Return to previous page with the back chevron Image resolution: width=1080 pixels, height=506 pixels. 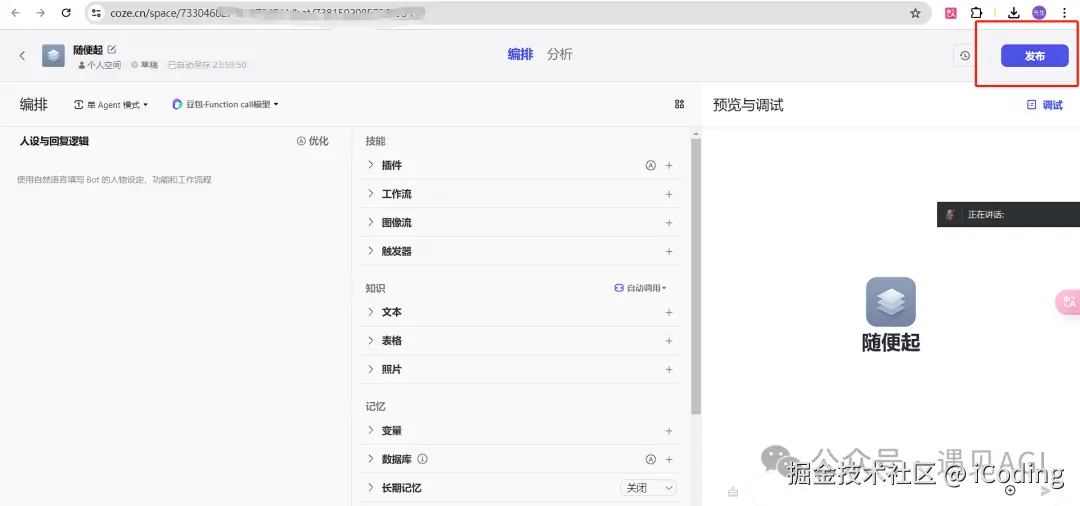[22, 56]
